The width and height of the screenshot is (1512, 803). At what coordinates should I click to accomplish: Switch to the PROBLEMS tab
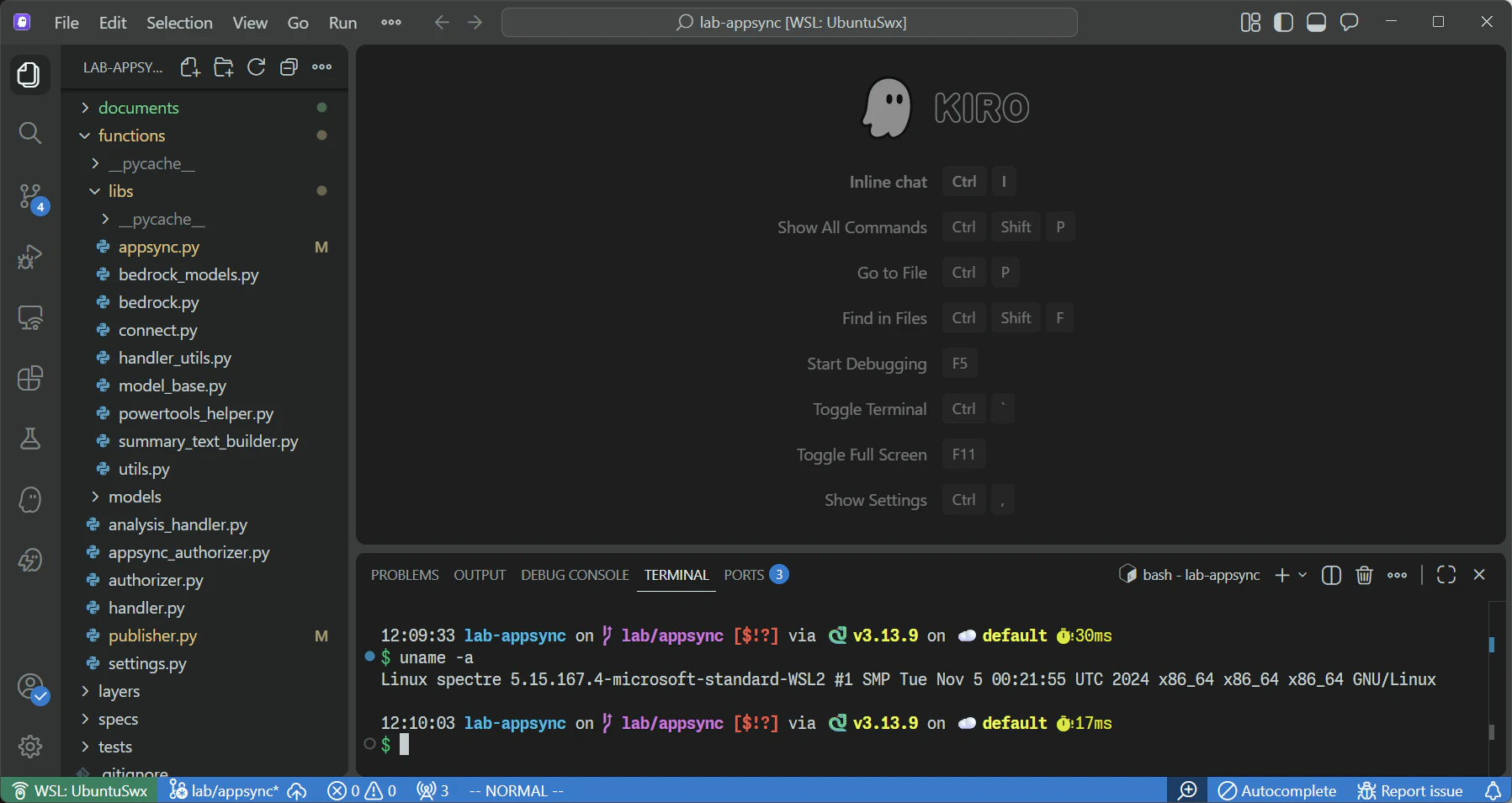tap(405, 575)
